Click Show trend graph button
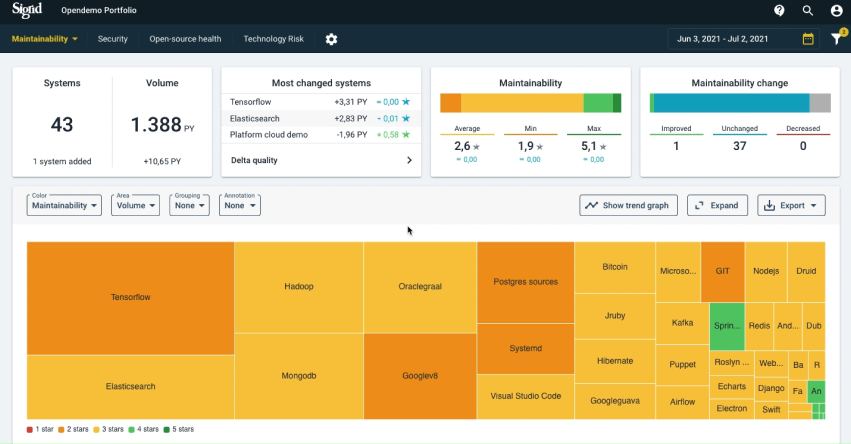The image size is (851, 444). point(628,205)
